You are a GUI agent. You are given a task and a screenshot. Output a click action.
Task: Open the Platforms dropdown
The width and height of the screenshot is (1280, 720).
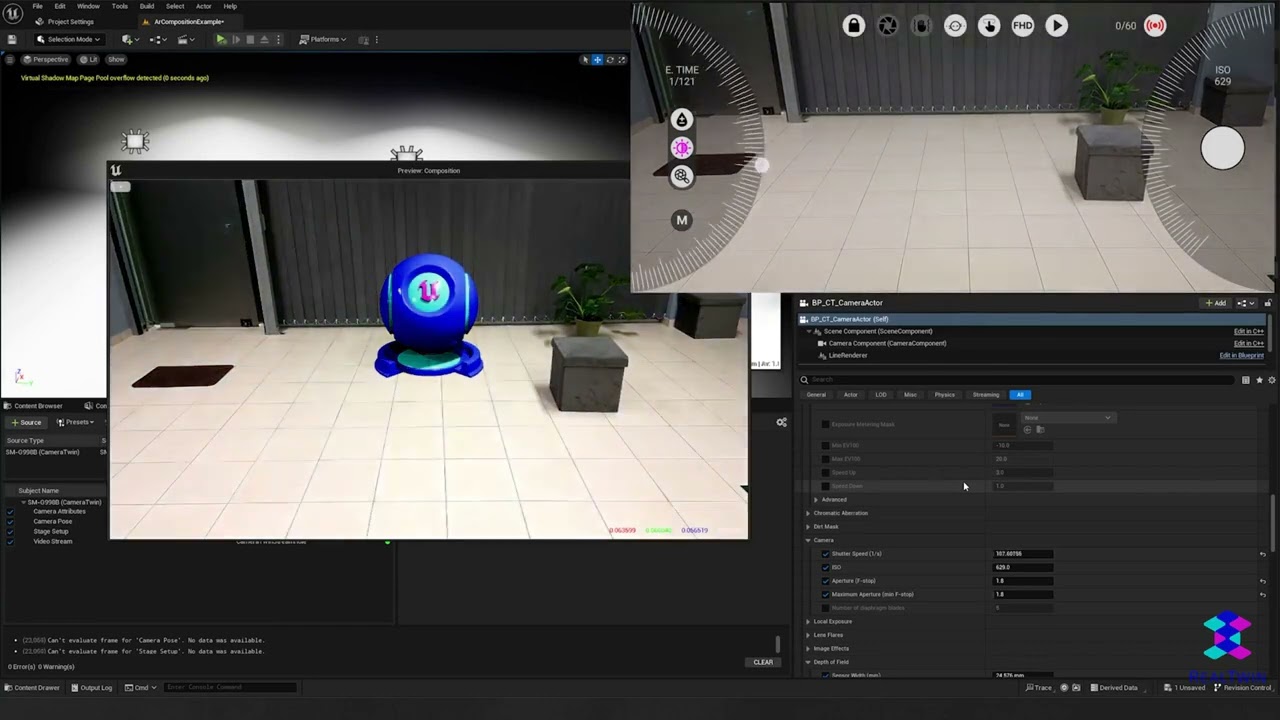[x=323, y=39]
